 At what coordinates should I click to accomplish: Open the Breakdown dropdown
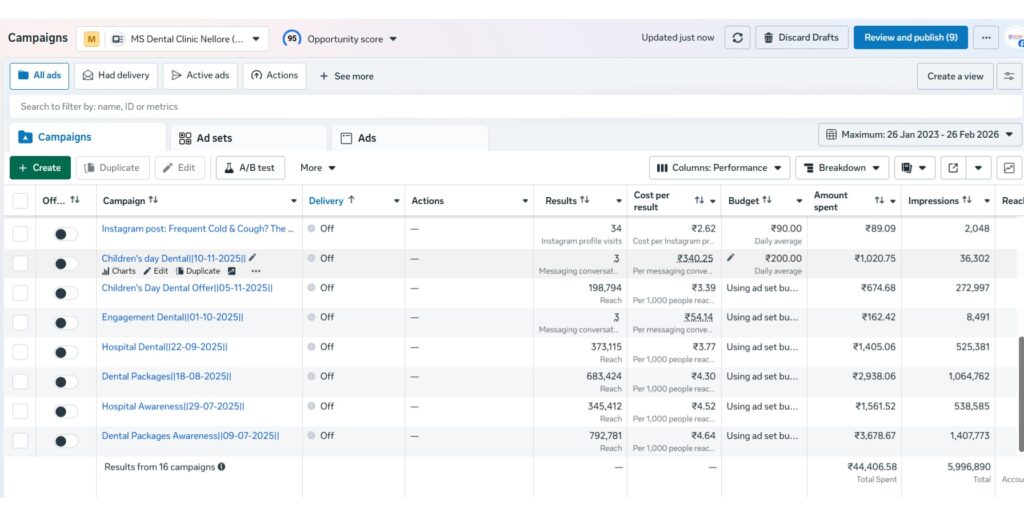842,168
